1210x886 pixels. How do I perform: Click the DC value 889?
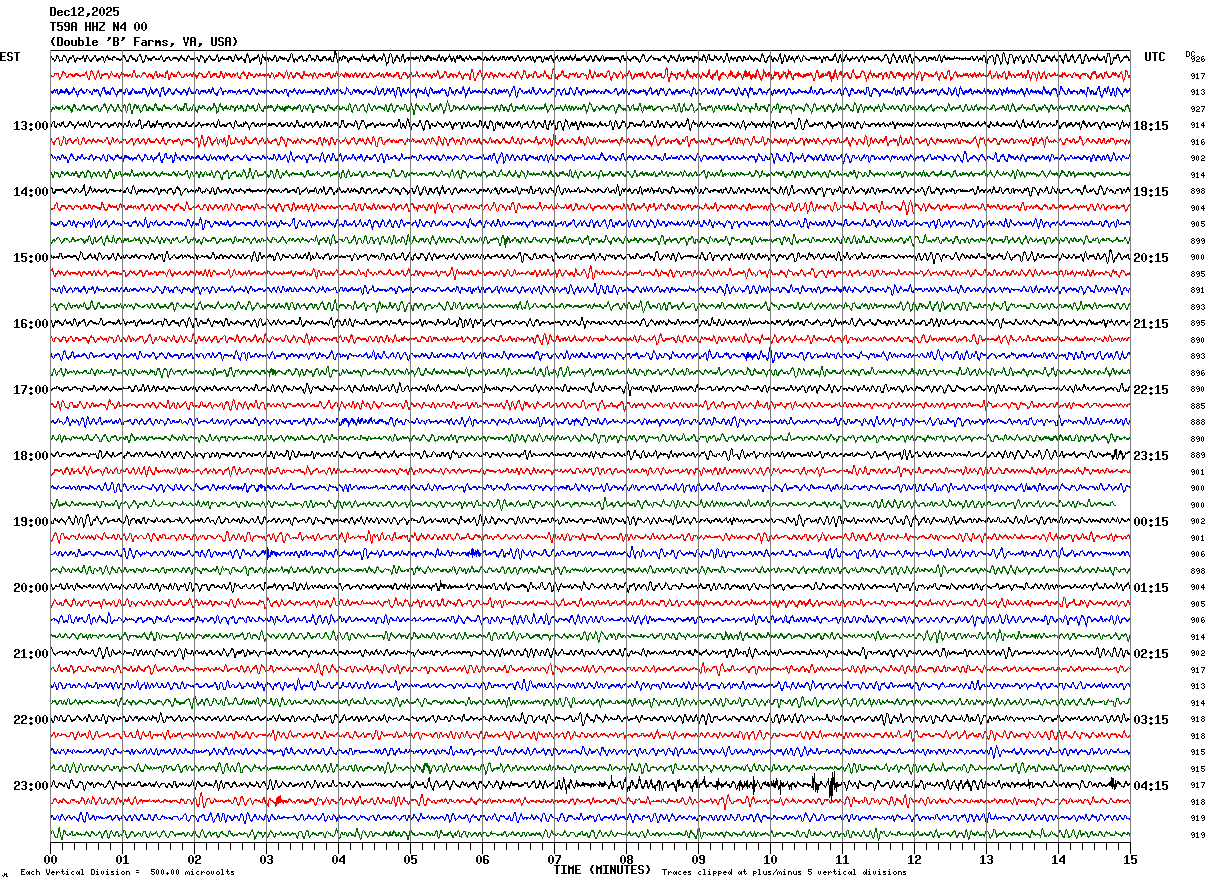(x=1197, y=455)
